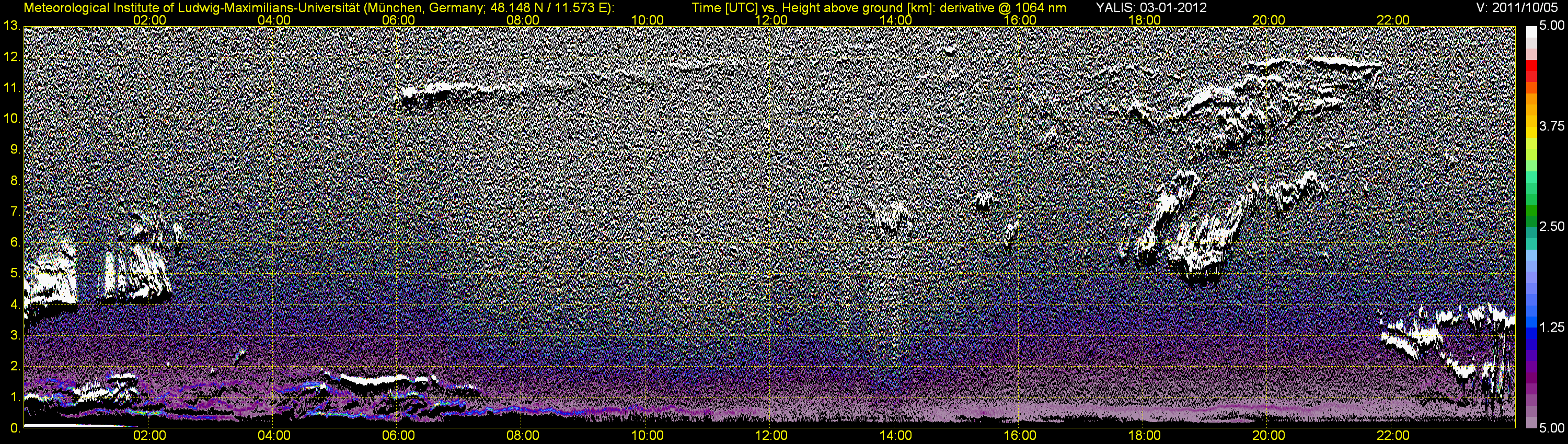Click the 7 km height axis label
This screenshot has width=1568, height=444.
15,212
